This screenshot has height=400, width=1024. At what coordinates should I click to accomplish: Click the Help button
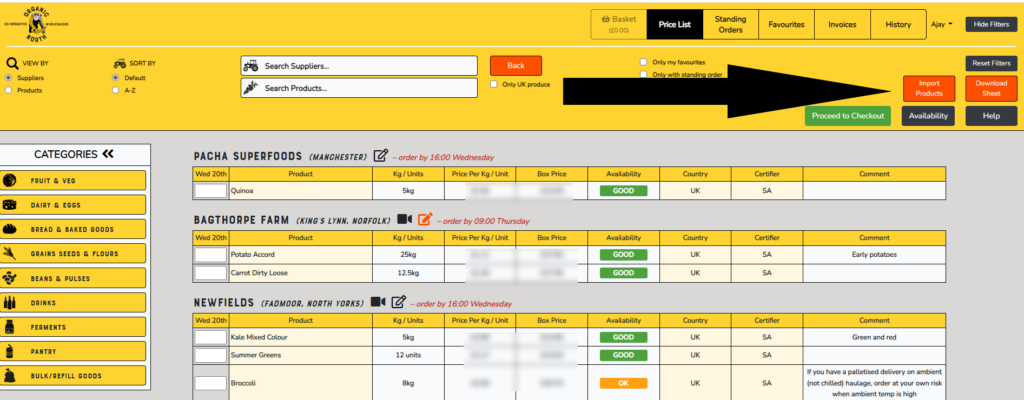pyautogui.click(x=991, y=116)
